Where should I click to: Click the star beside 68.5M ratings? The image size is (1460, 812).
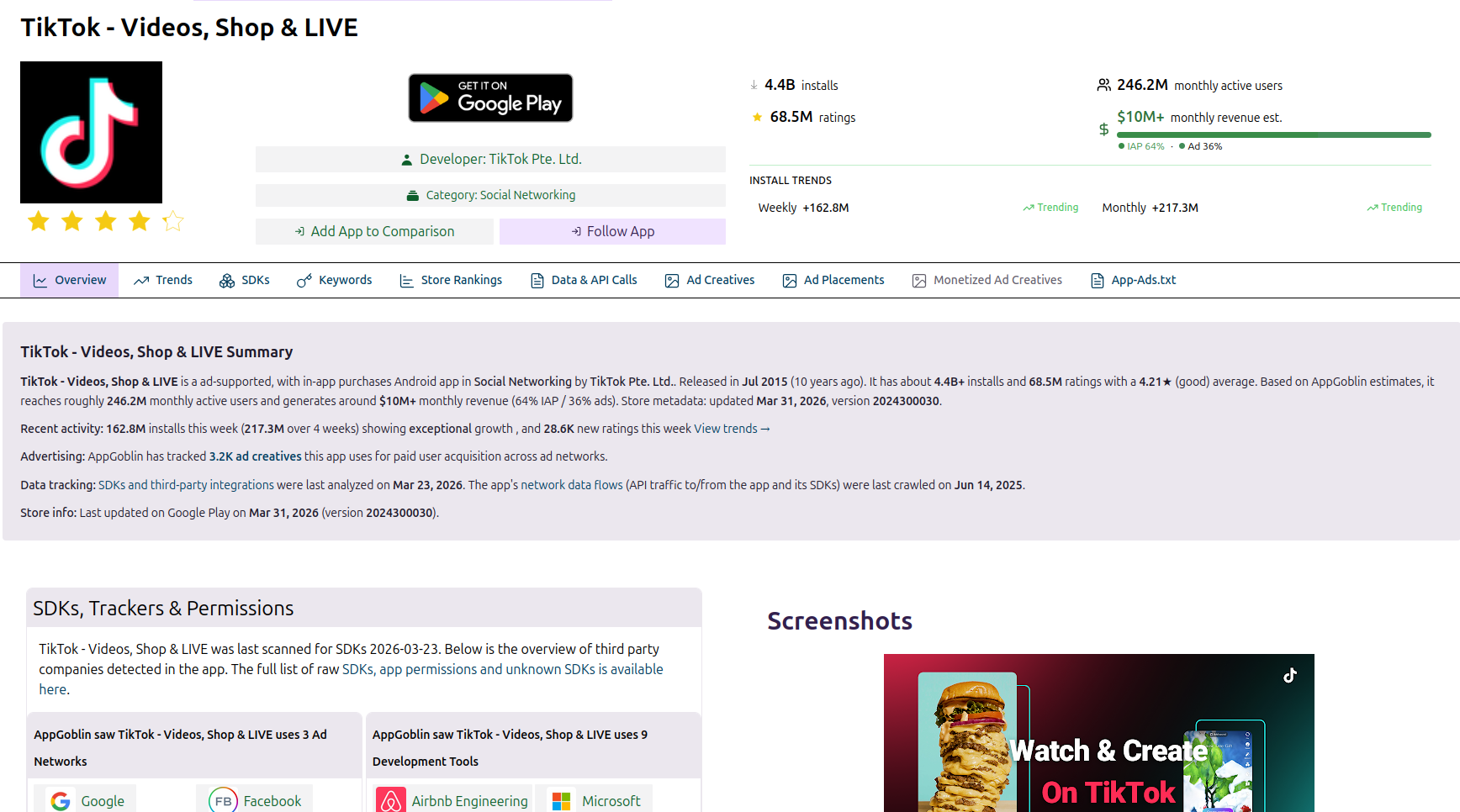(756, 117)
